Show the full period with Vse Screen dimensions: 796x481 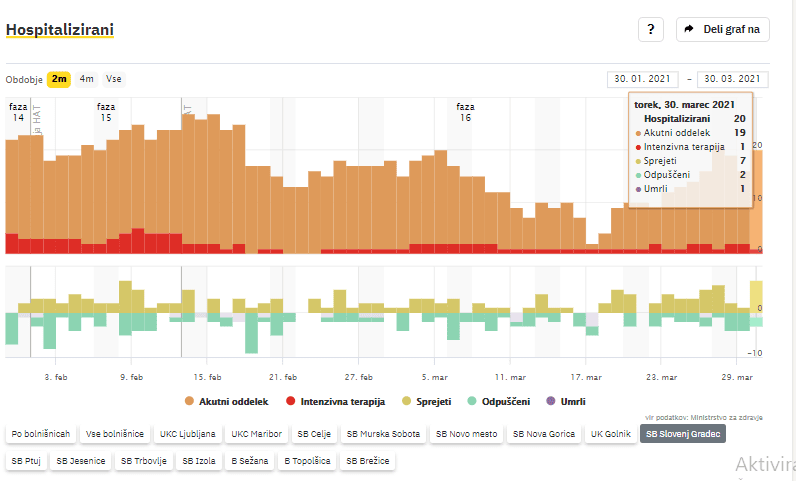[114, 79]
